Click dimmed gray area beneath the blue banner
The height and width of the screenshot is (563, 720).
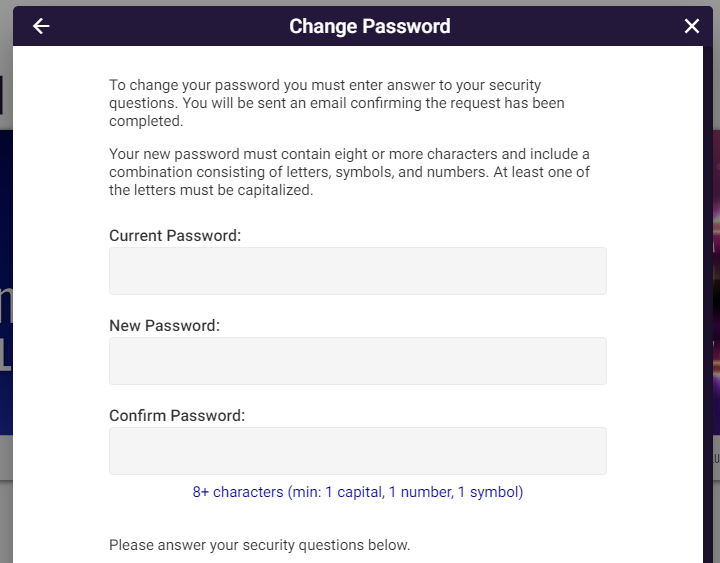tap(6, 457)
